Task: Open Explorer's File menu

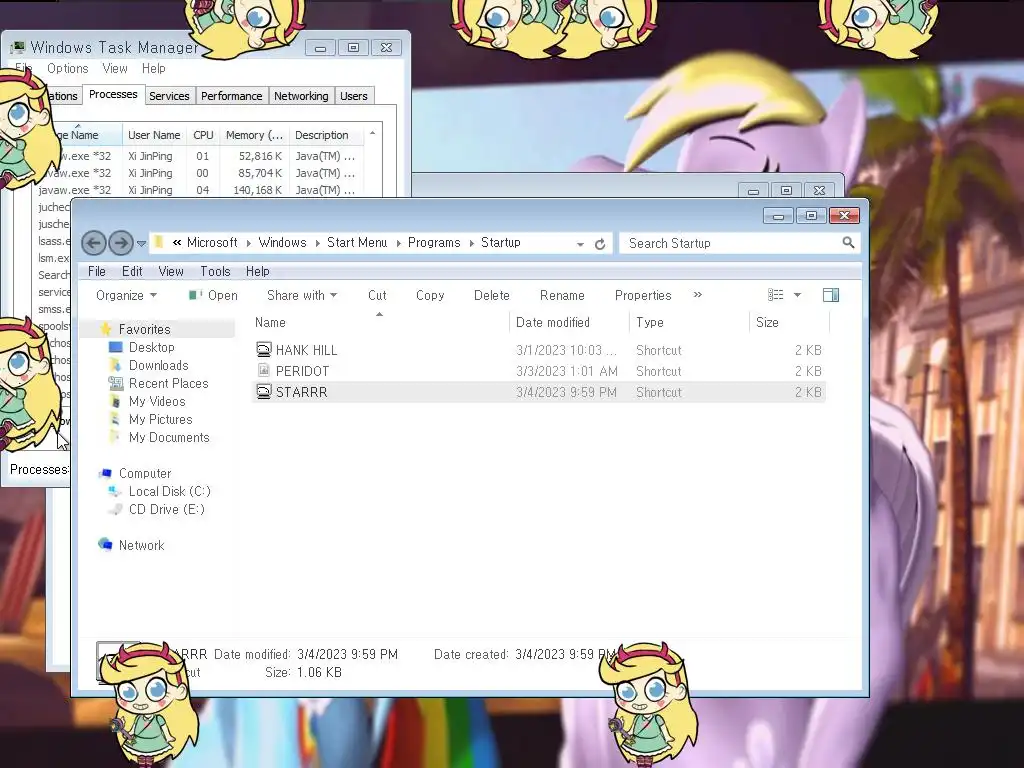Action: click(97, 271)
